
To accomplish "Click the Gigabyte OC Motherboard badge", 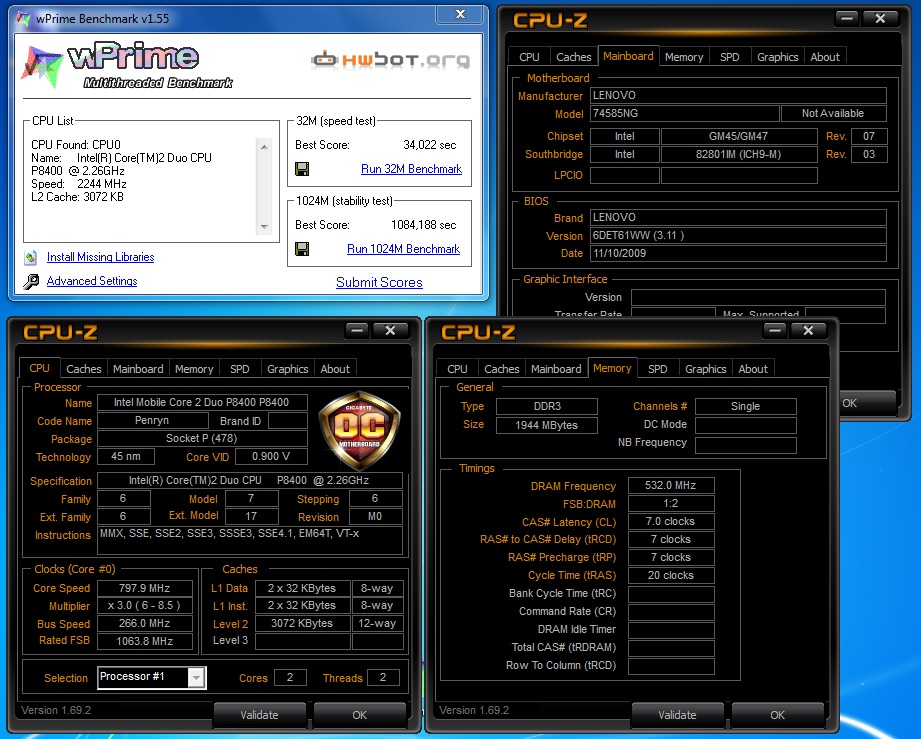I will tap(359, 430).
